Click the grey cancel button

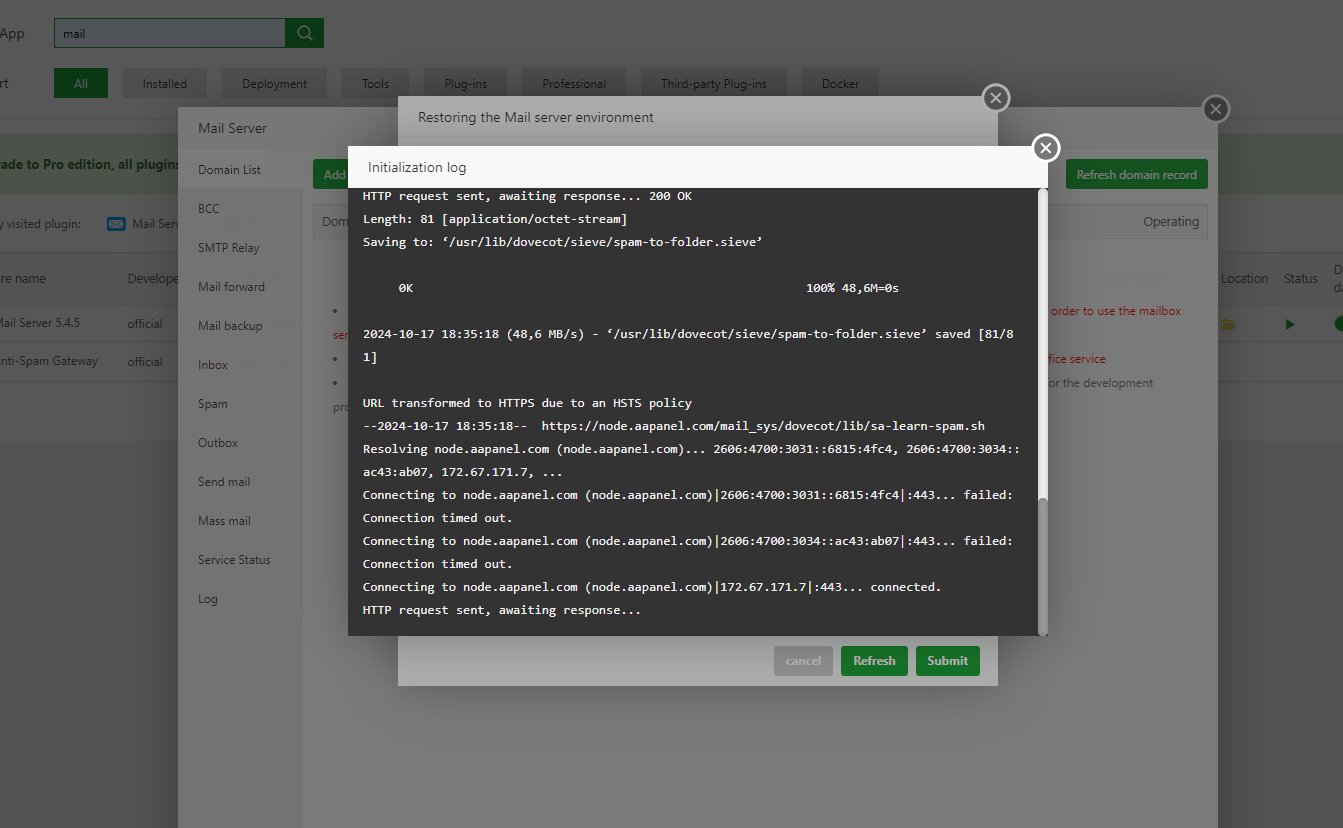(x=803, y=661)
